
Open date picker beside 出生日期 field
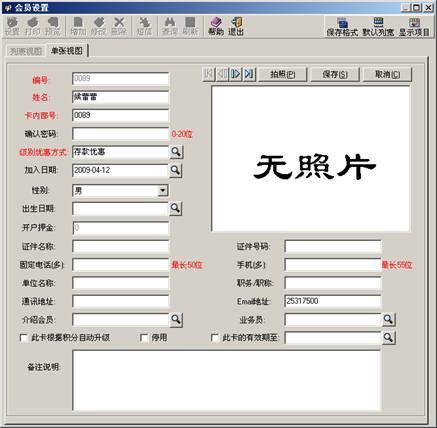175,209
